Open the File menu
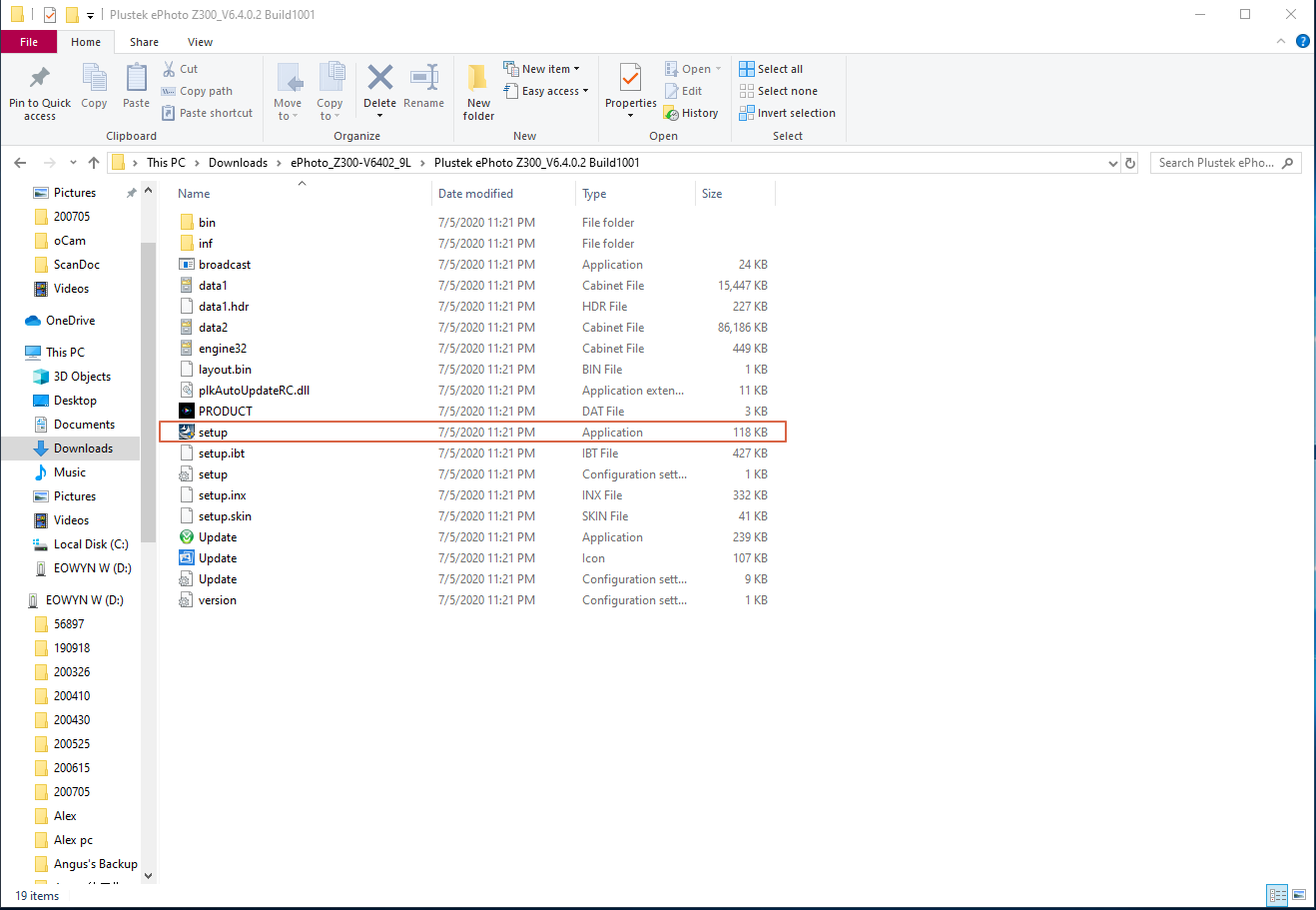Screen dimensions: 1316x910 pos(29,42)
